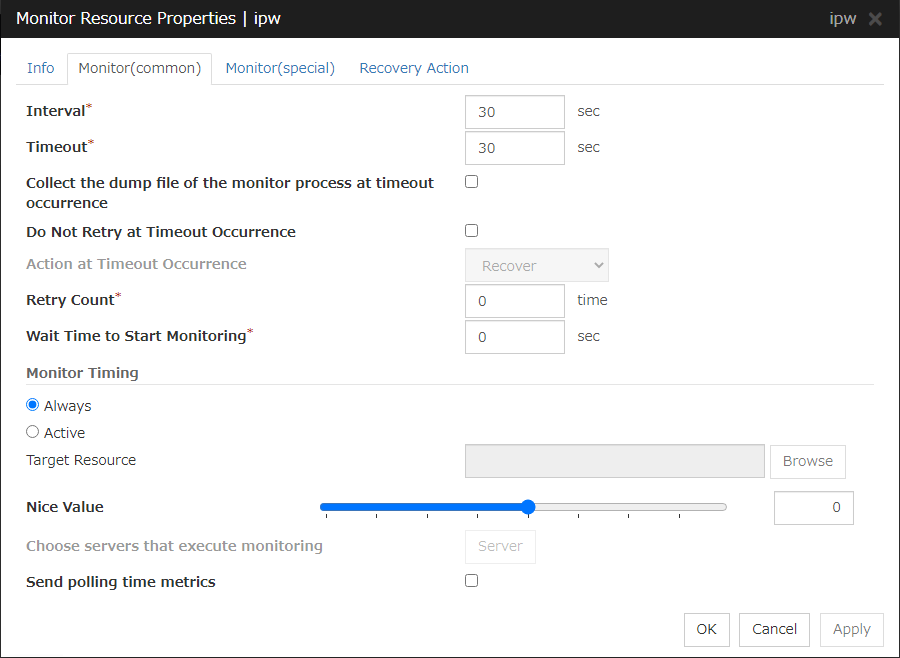Check Do Not Retry at Timeout Occurrence
Screen dimensions: 900x658
pos(472,231)
